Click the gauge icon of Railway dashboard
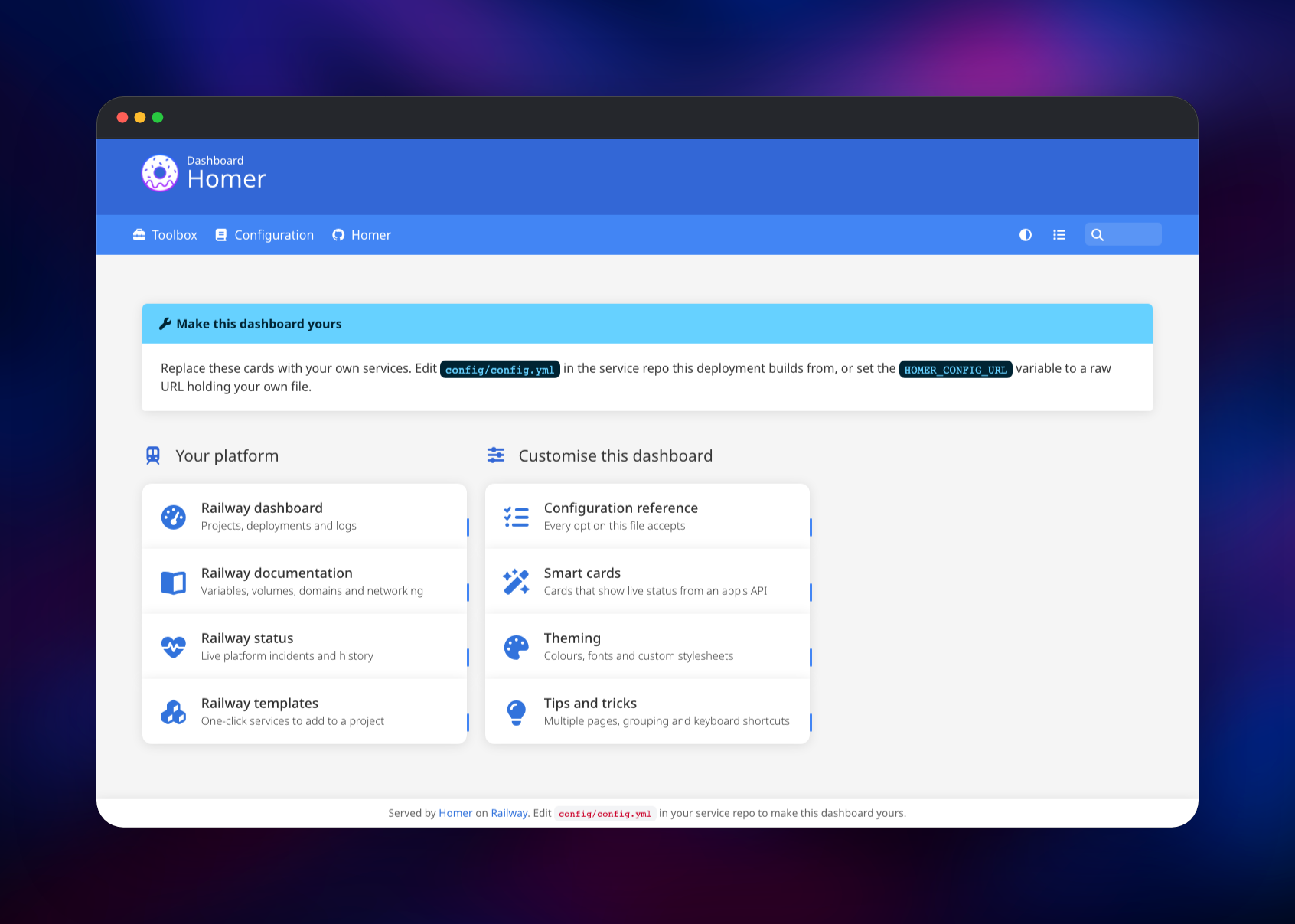The width and height of the screenshot is (1295, 924). (174, 517)
